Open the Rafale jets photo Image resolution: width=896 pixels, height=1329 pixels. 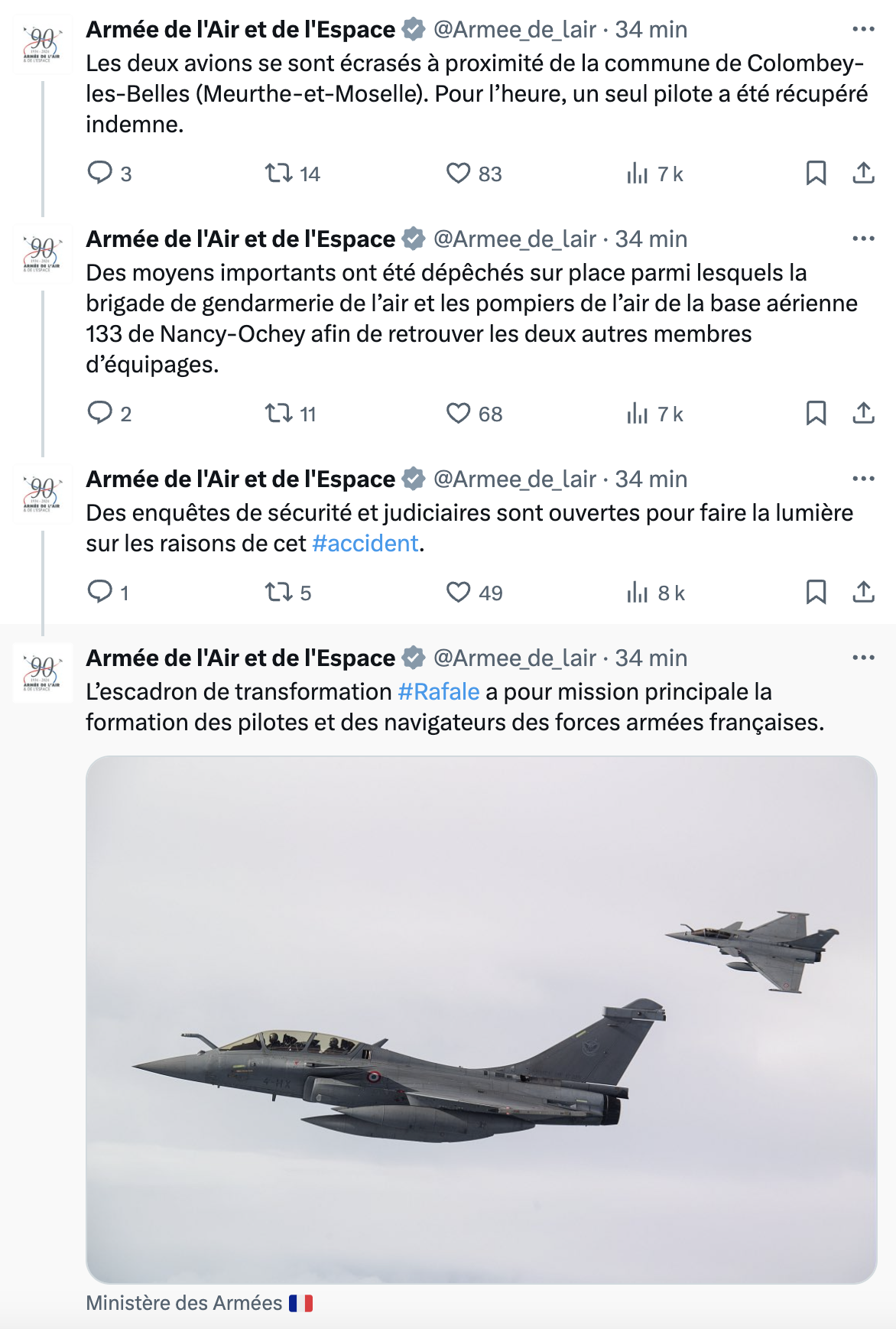(x=481, y=1019)
